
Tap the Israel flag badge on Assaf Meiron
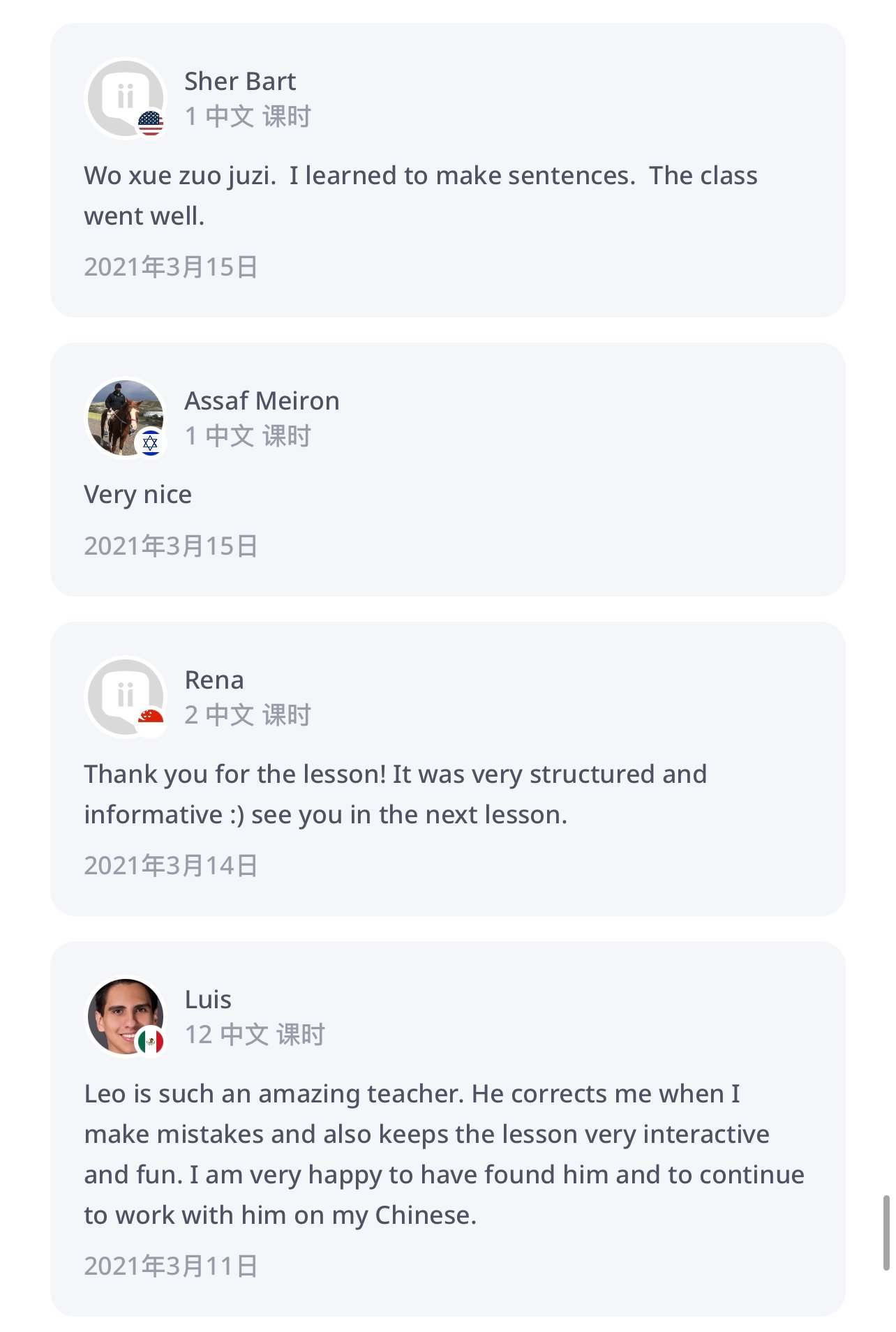pos(150,443)
